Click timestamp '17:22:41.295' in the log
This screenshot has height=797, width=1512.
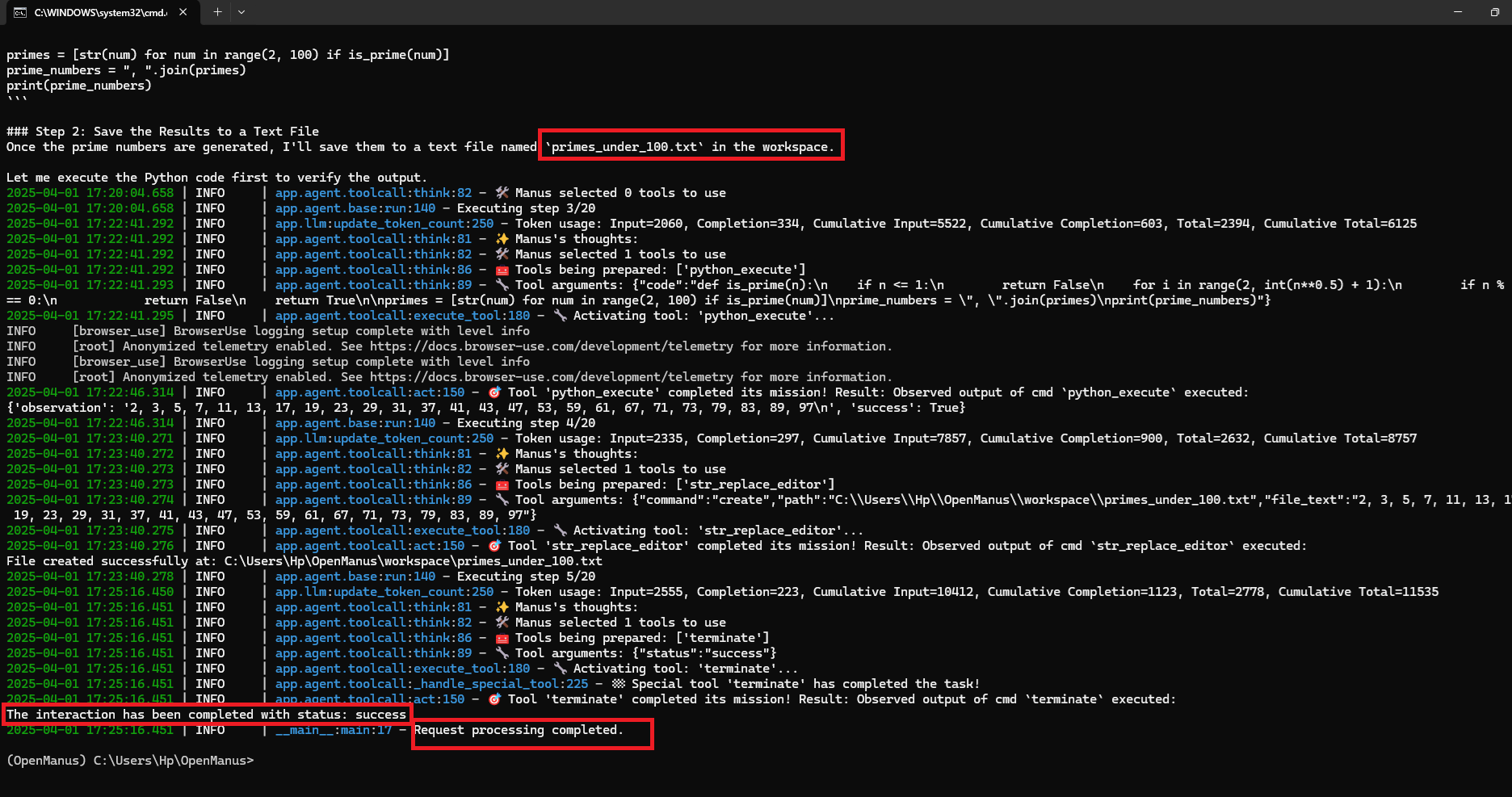[129, 316]
